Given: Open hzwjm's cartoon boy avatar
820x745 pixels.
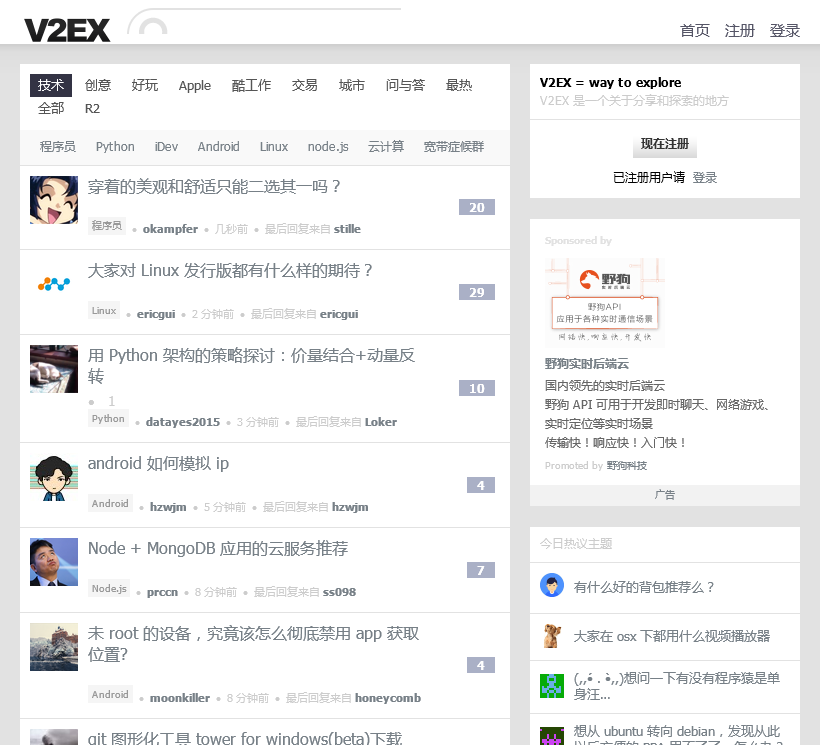Looking at the screenshot, I should tap(54, 477).
